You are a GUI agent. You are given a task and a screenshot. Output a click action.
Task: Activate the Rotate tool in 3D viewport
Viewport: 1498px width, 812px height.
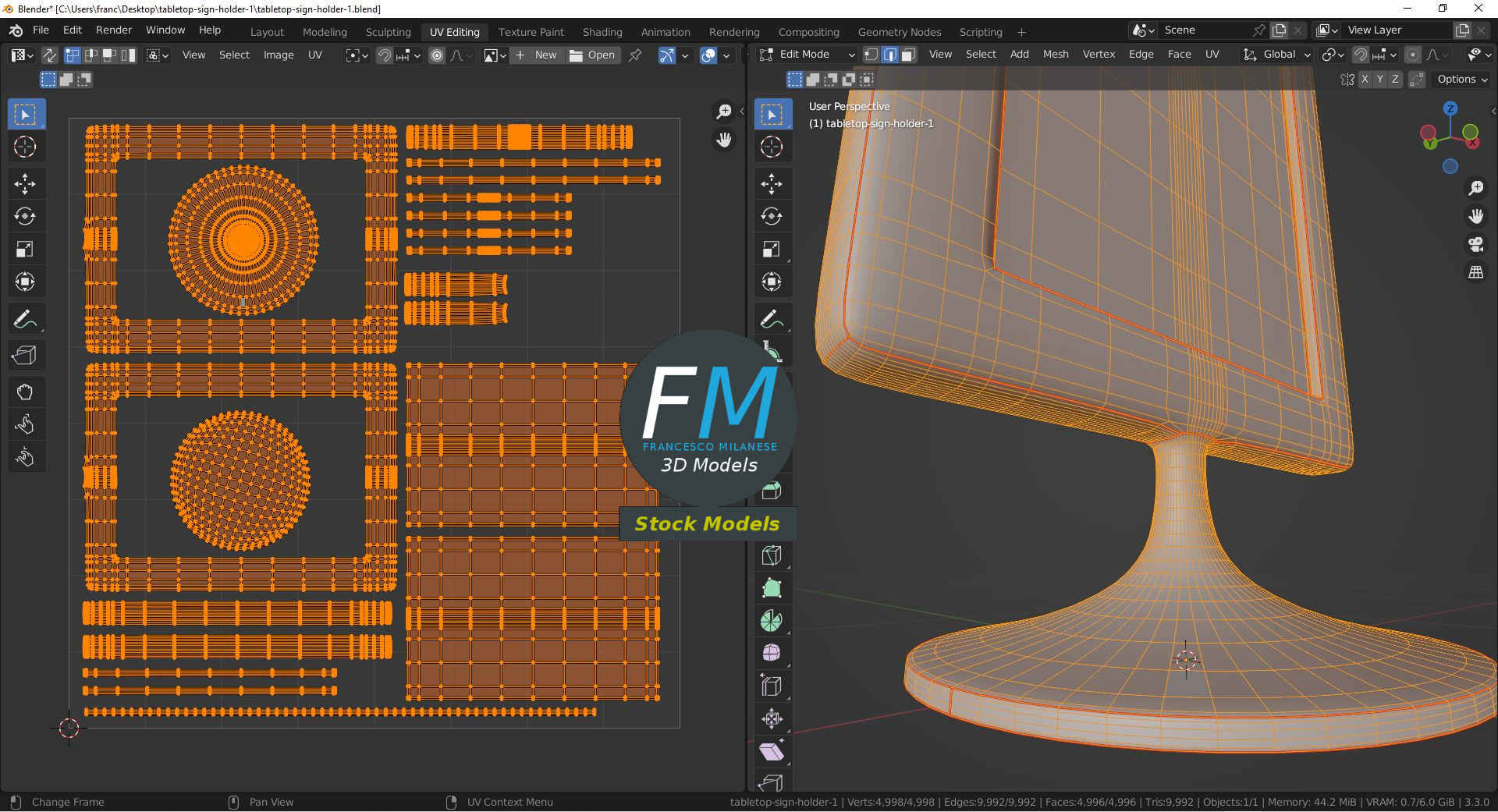point(772,217)
